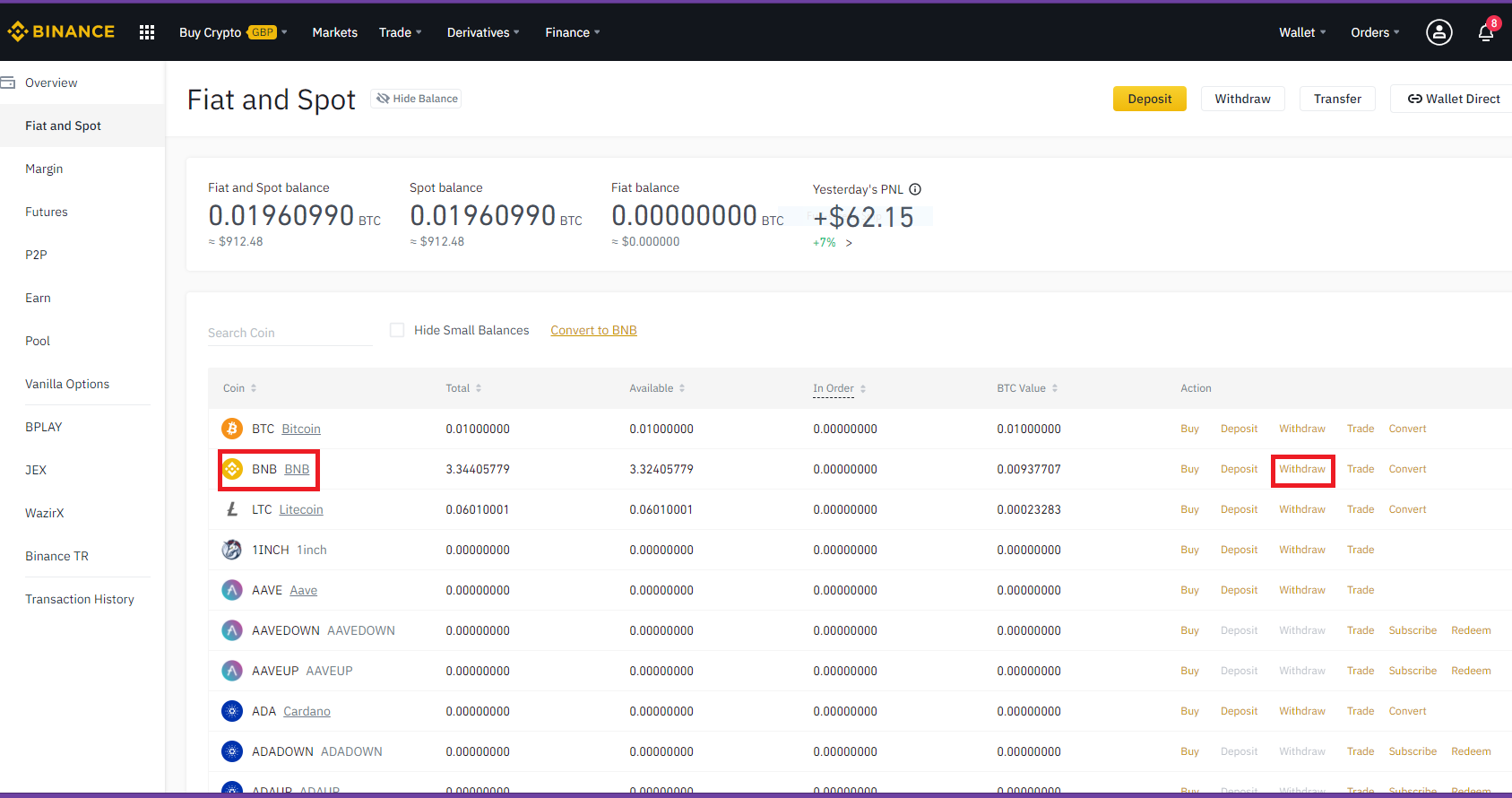
Task: Sort table by Coin column
Action: click(239, 388)
